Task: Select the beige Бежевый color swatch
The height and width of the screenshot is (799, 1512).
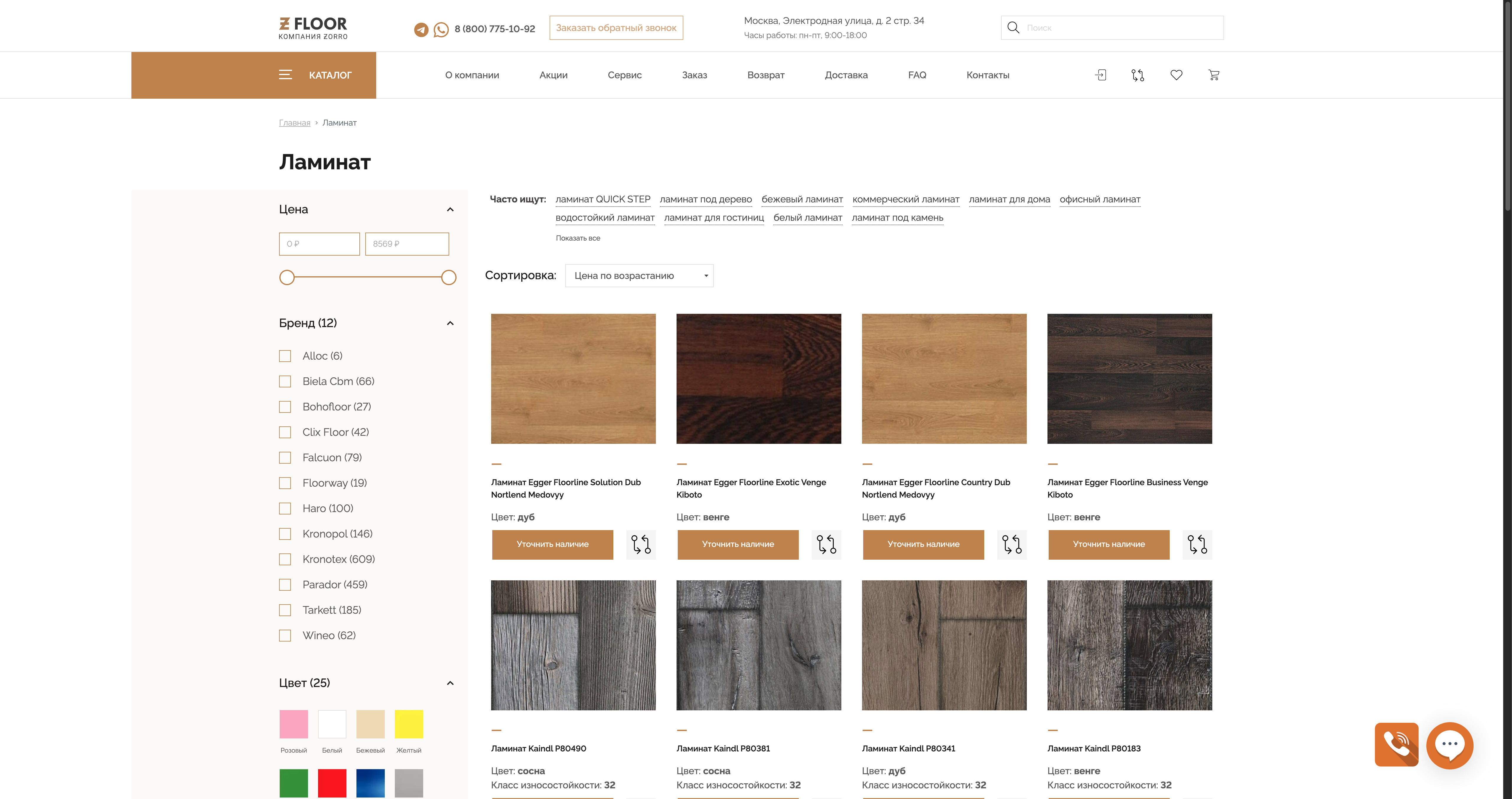Action: pos(370,724)
